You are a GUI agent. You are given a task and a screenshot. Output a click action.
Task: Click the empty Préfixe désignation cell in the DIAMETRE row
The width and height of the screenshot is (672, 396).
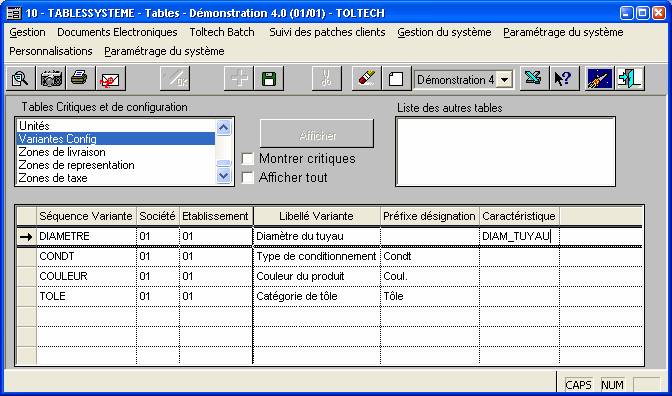tap(429, 236)
